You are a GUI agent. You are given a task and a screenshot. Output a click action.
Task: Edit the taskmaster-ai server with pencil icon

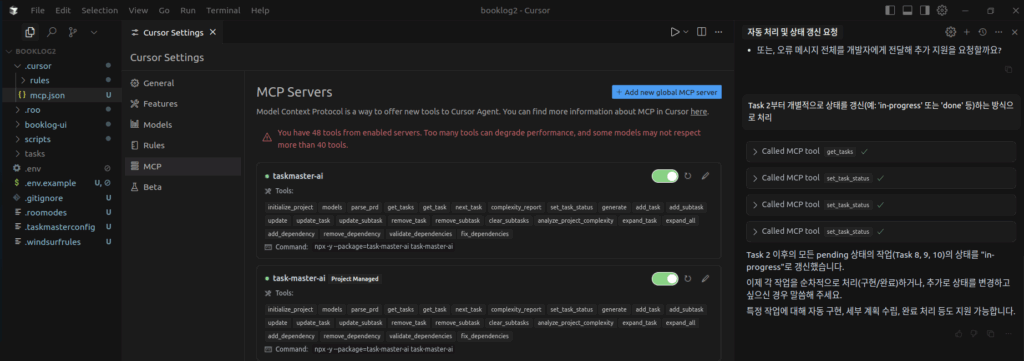pyautogui.click(x=705, y=176)
